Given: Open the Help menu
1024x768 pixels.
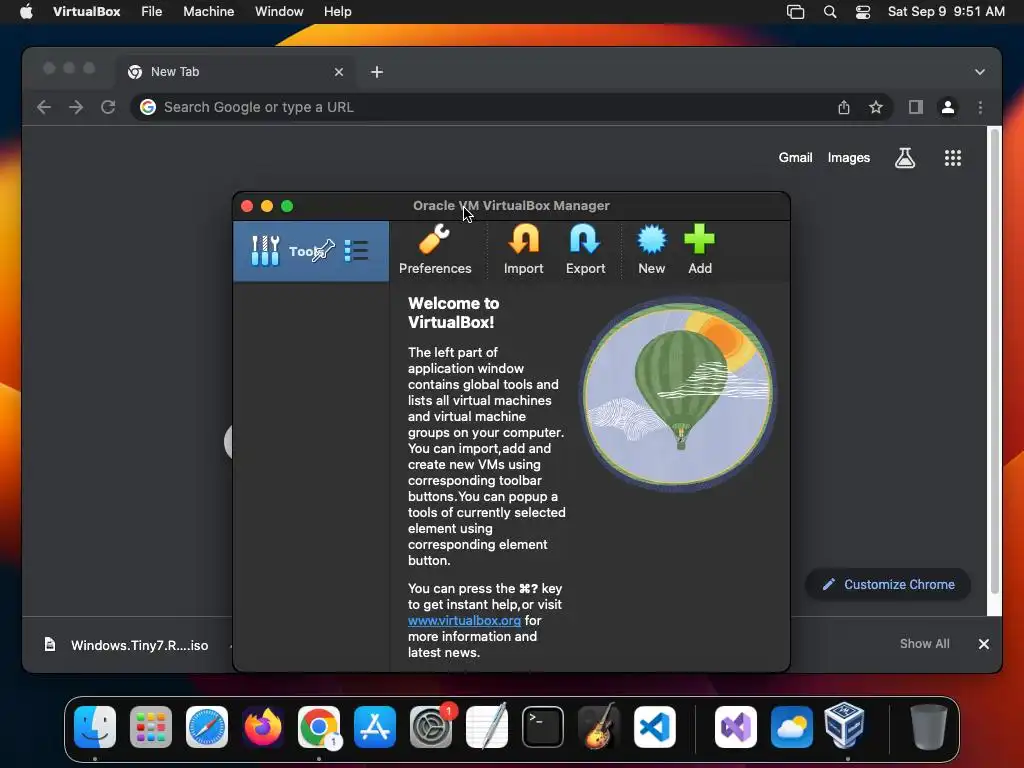Looking at the screenshot, I should [338, 12].
